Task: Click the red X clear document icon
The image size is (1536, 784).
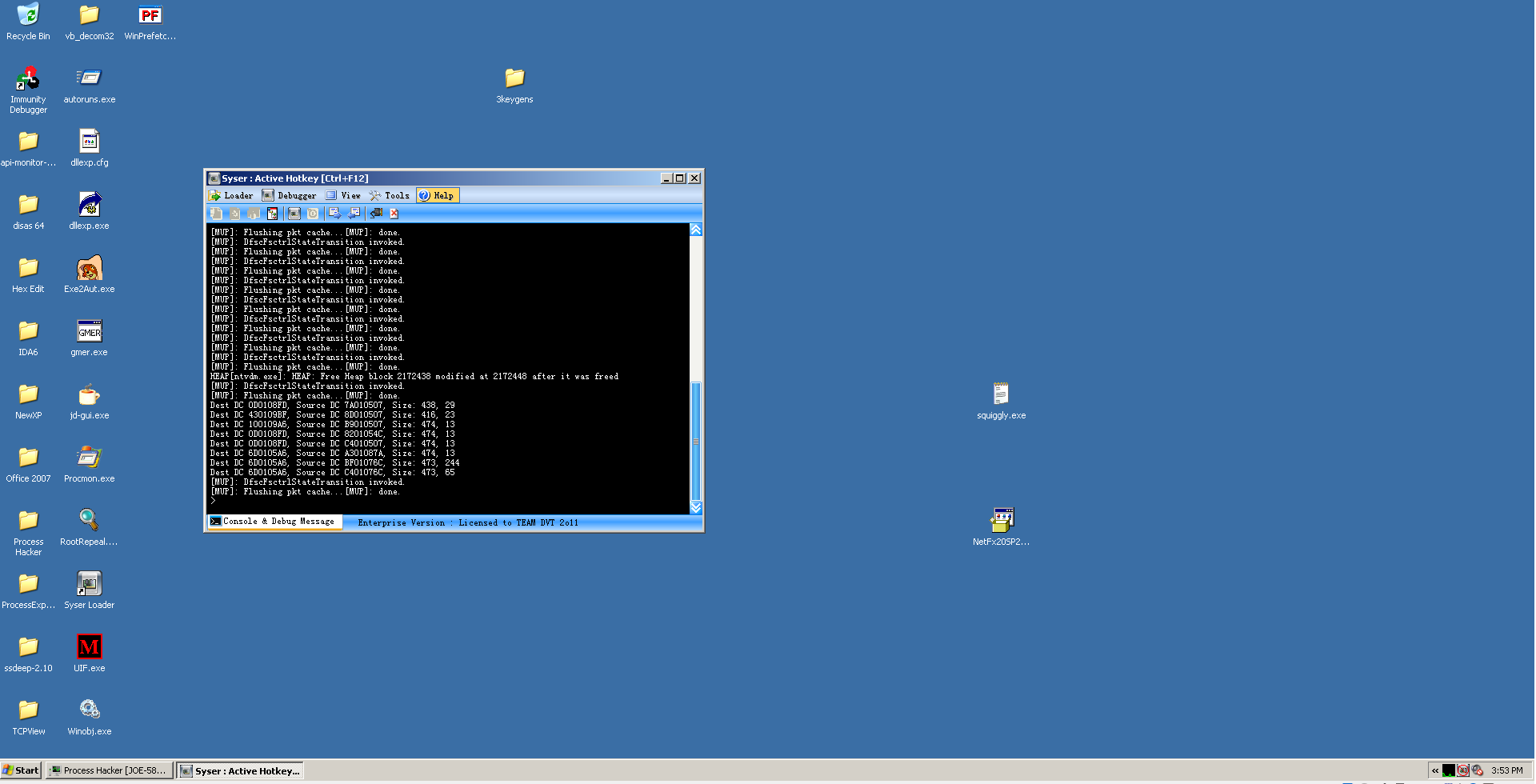Action: (394, 214)
